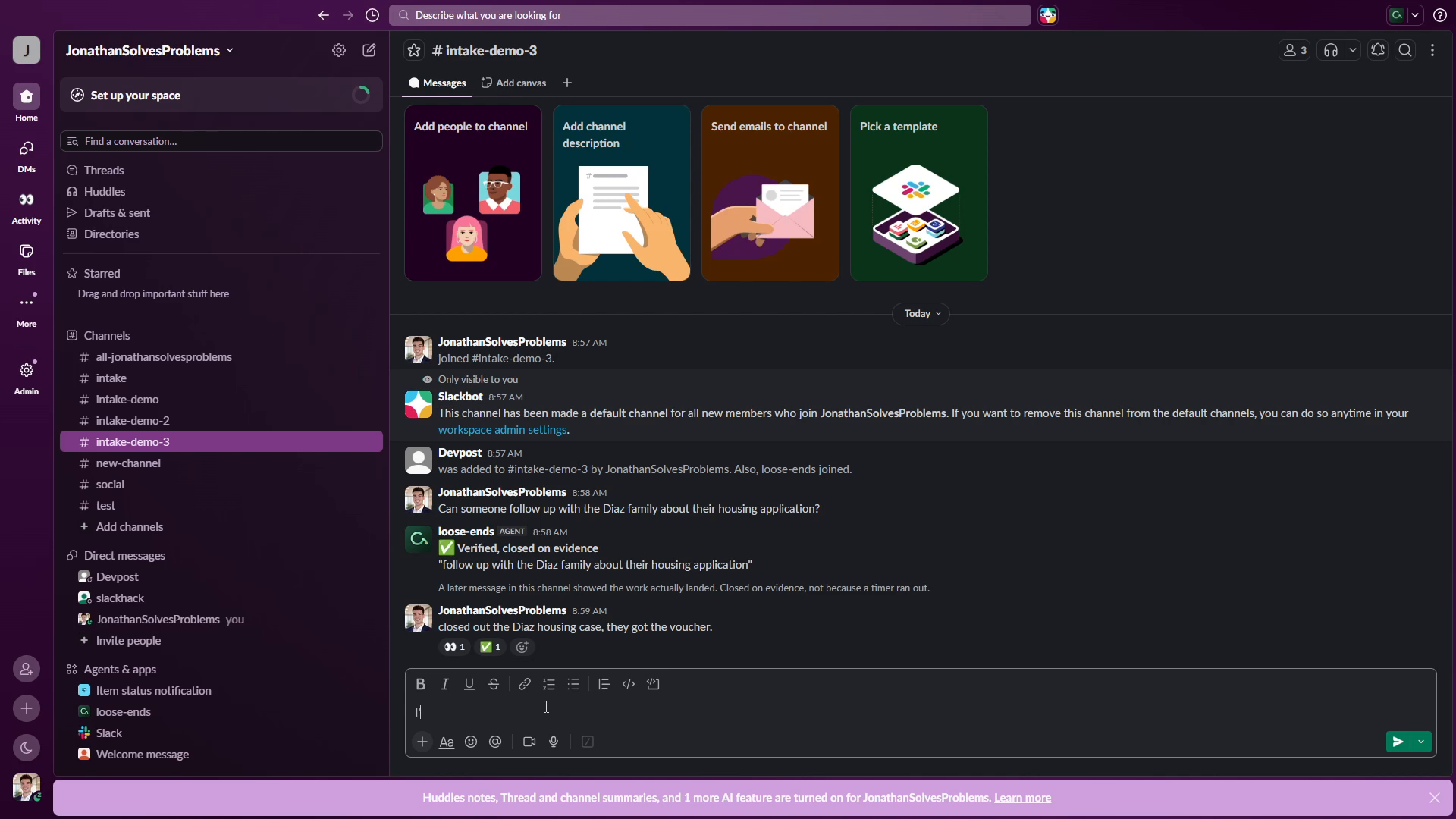1456x819 pixels.
Task: Add reaction to the Diaz voucher message
Action: (x=522, y=647)
